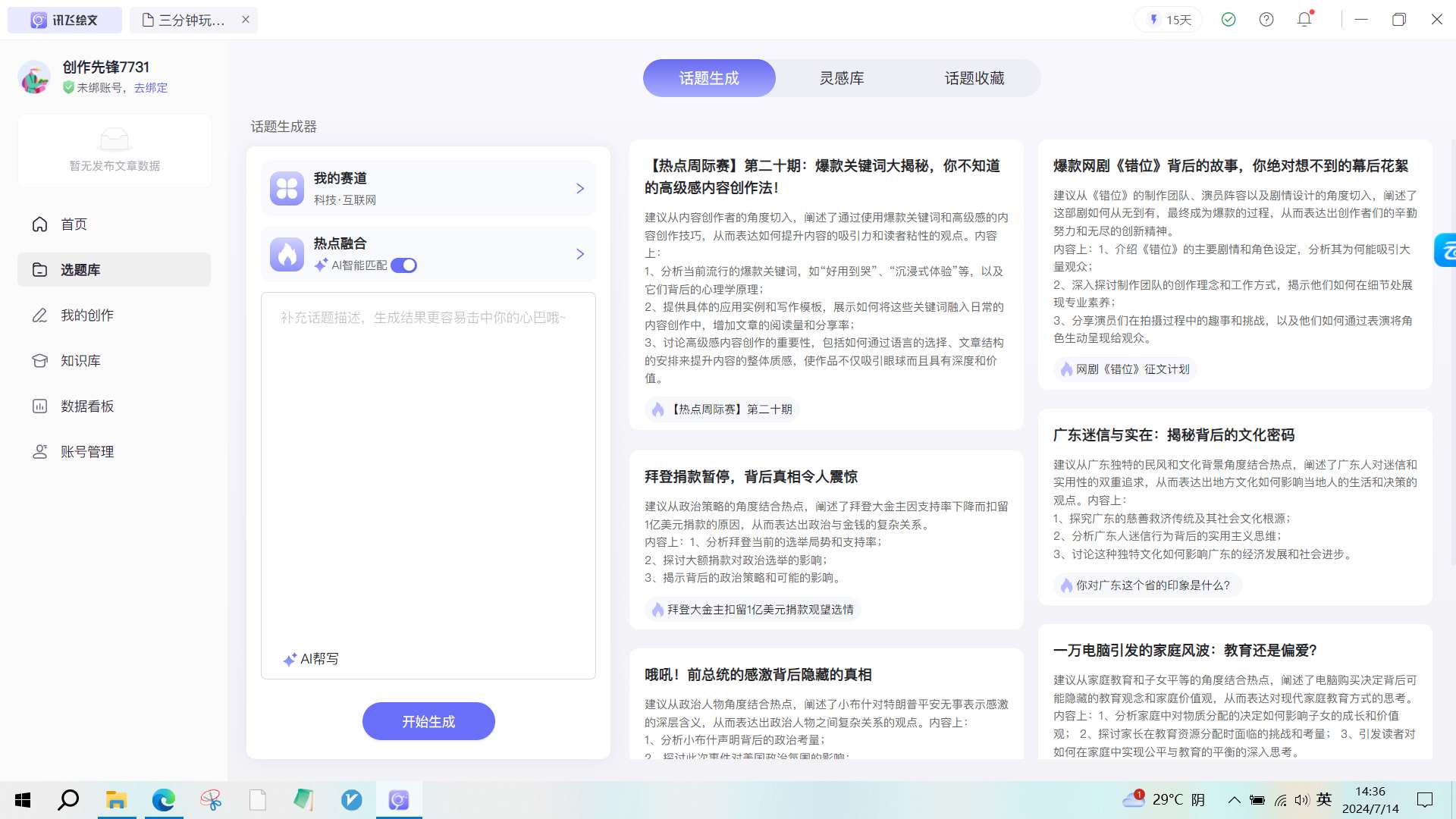Click the 开始生成 button
This screenshot has height=819, width=1456.
click(x=428, y=721)
